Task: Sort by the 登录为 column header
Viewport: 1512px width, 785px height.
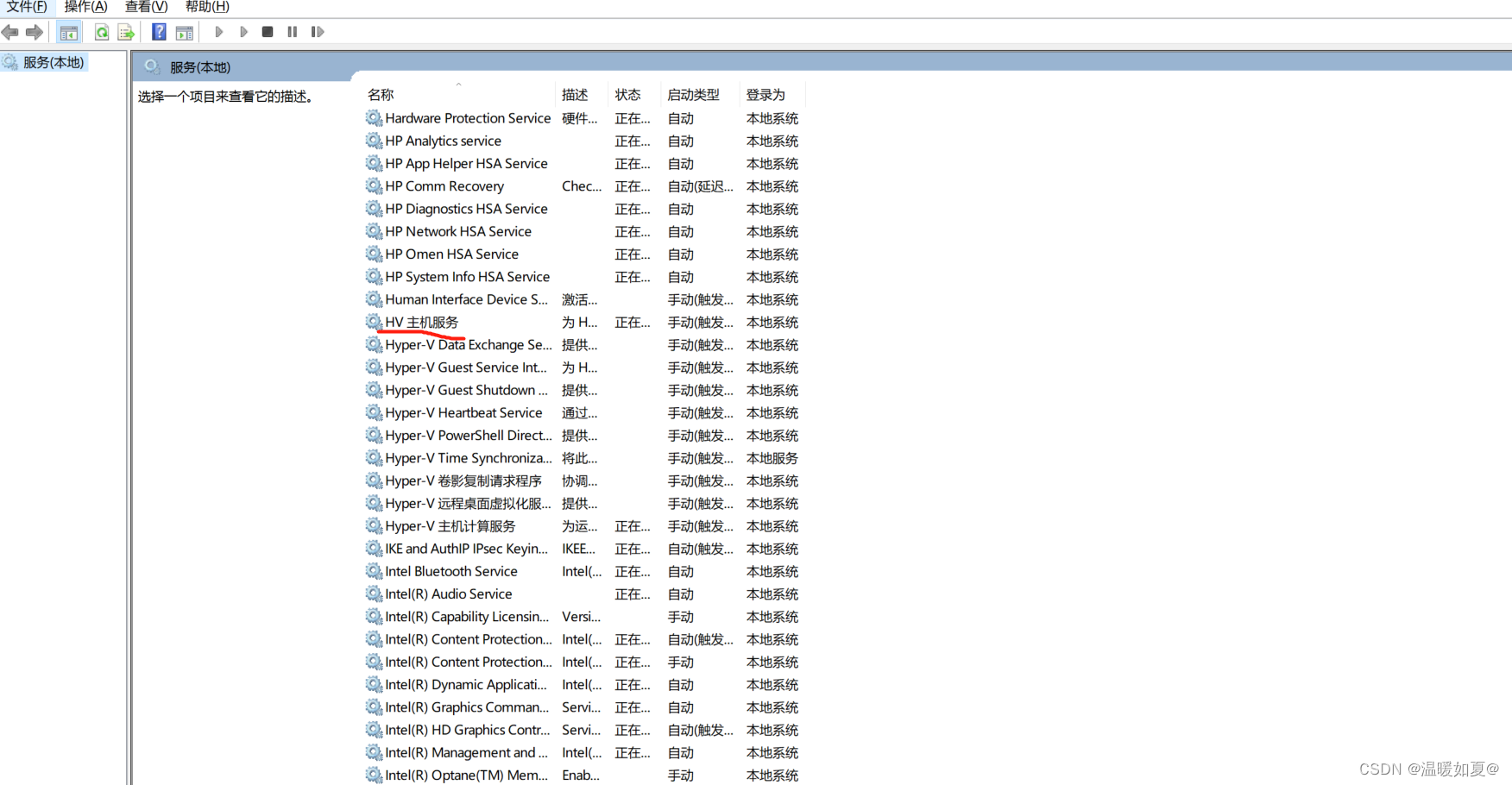Action: 765,95
